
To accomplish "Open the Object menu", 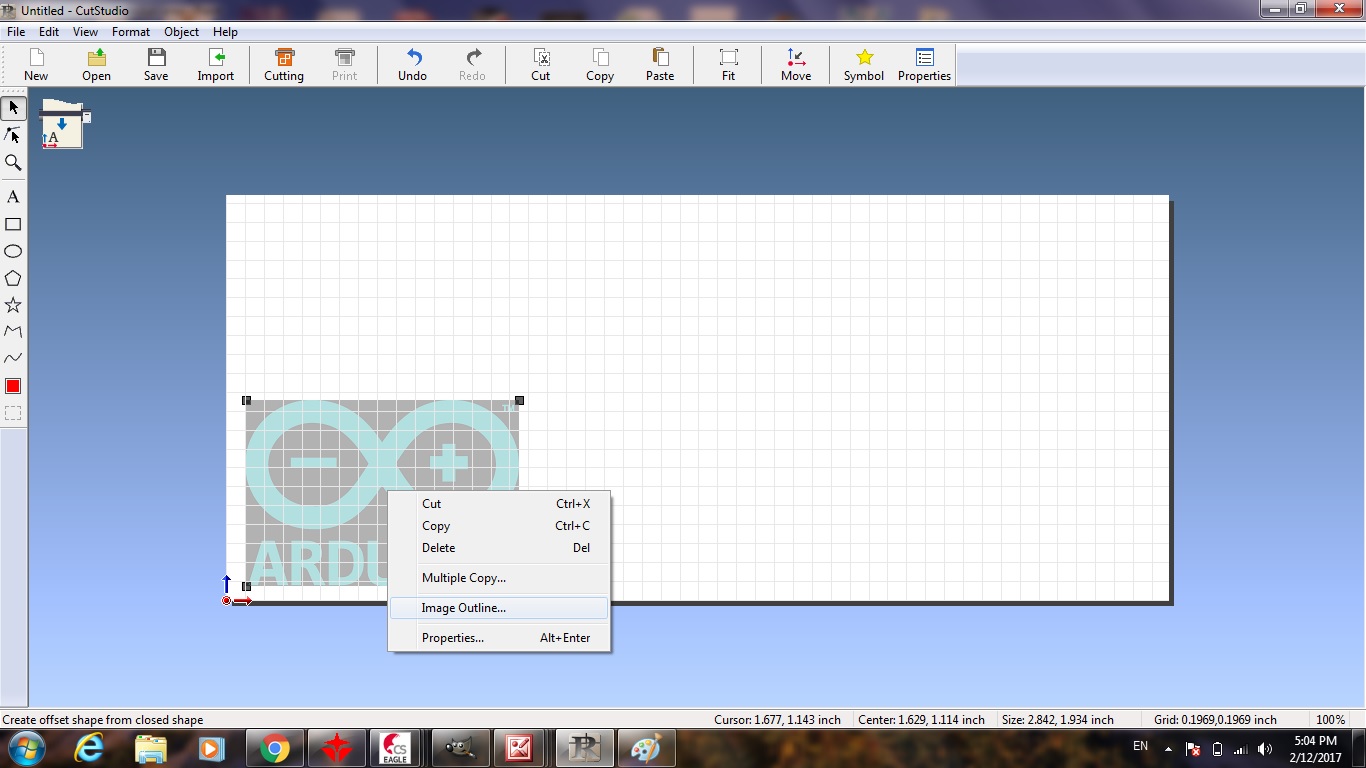I will [x=181, y=32].
